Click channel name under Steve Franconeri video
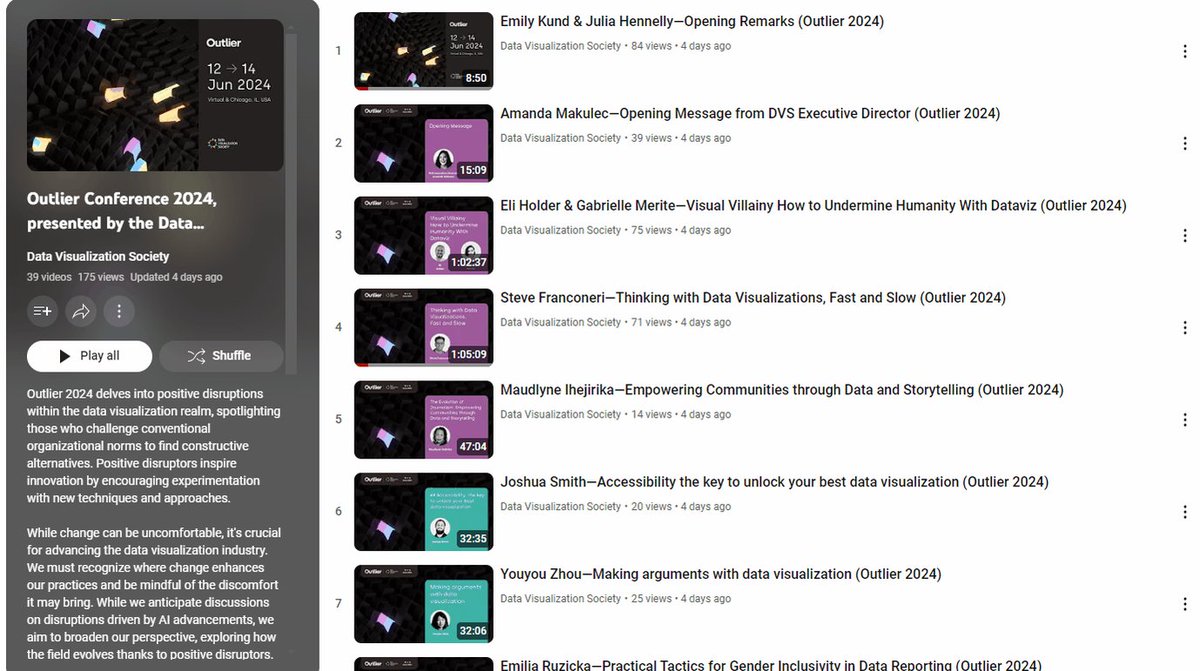 point(561,322)
